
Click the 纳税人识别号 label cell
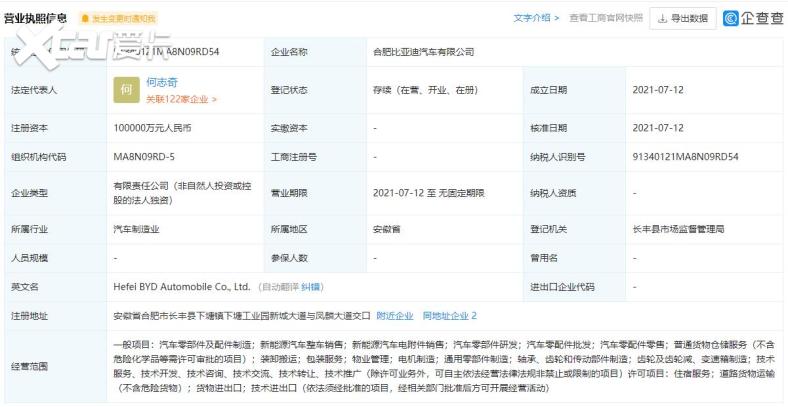click(x=575, y=157)
